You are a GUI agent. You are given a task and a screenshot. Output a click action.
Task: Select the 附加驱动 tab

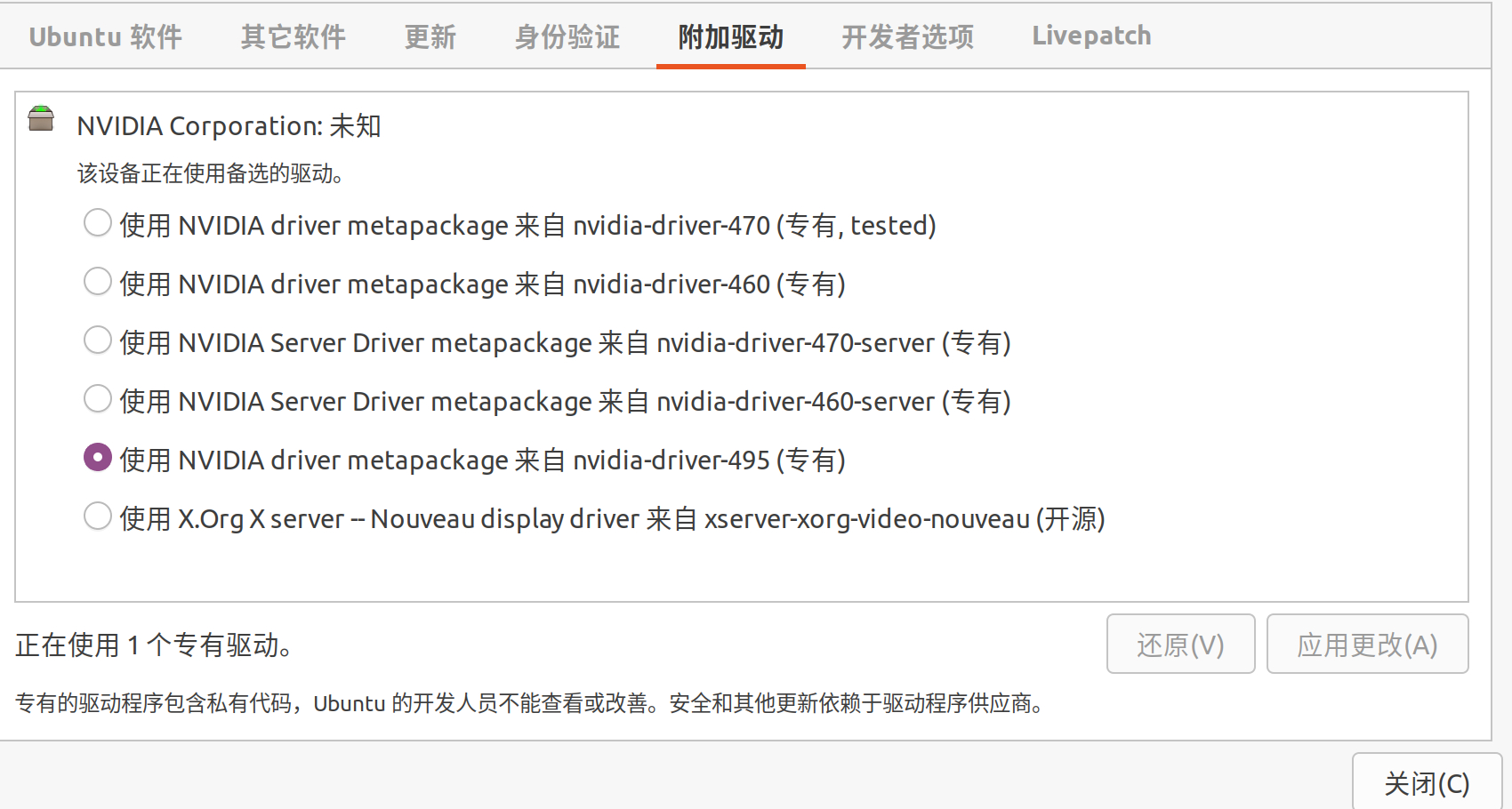tap(731, 36)
